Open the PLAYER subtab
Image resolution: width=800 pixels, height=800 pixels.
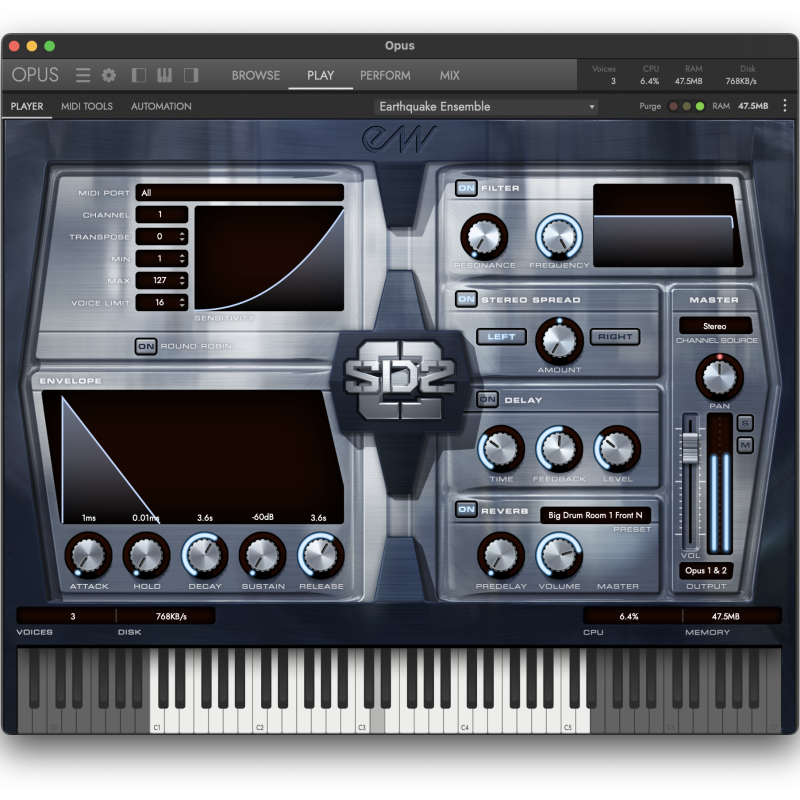pos(27,106)
